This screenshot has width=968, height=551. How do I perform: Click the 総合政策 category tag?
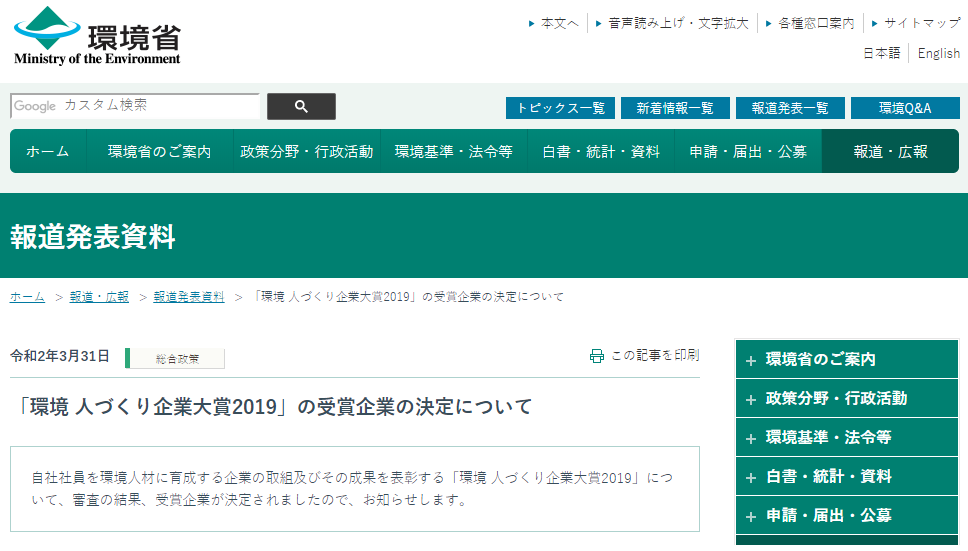click(x=177, y=358)
